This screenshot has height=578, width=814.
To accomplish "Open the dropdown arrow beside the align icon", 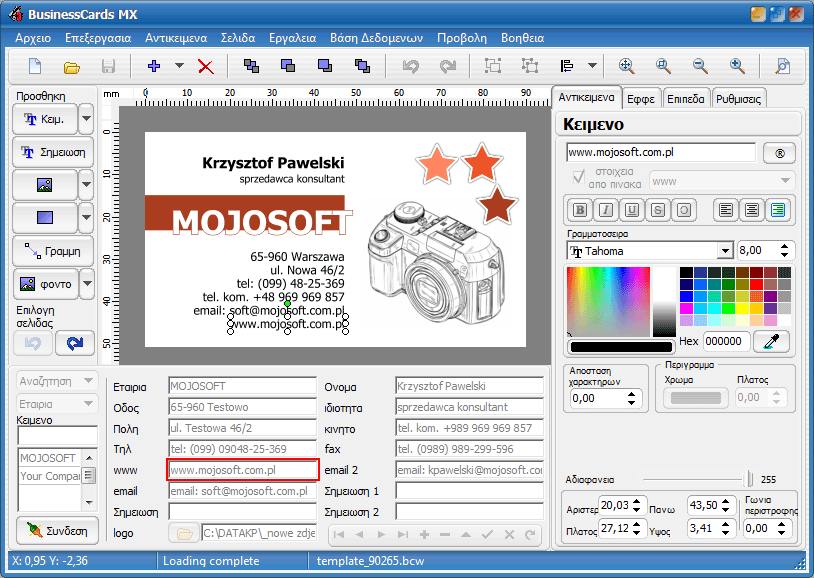I will pos(592,66).
